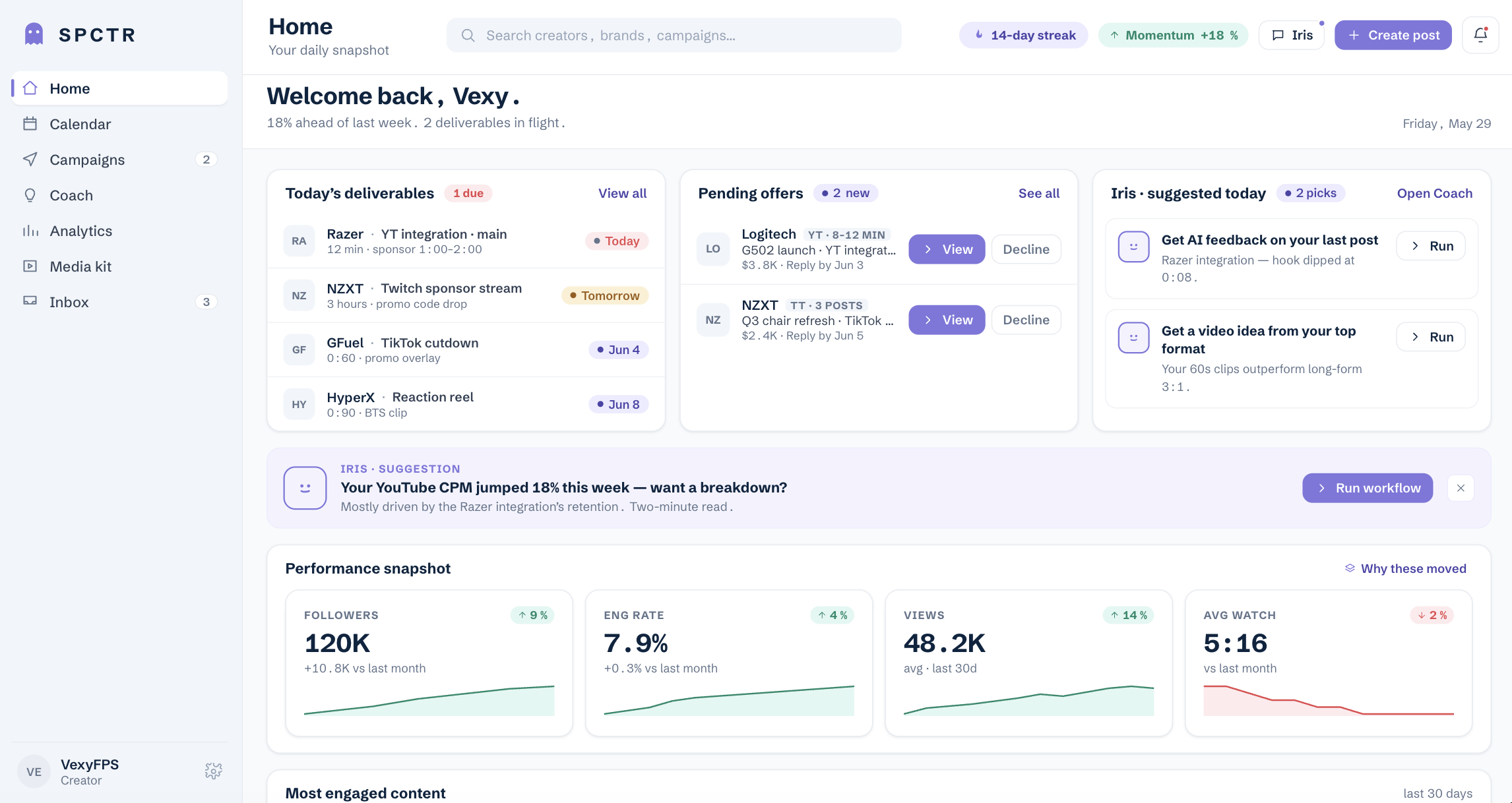Image resolution: width=1512 pixels, height=803 pixels.
Task: Focus the search creators input field
Action: tap(674, 36)
